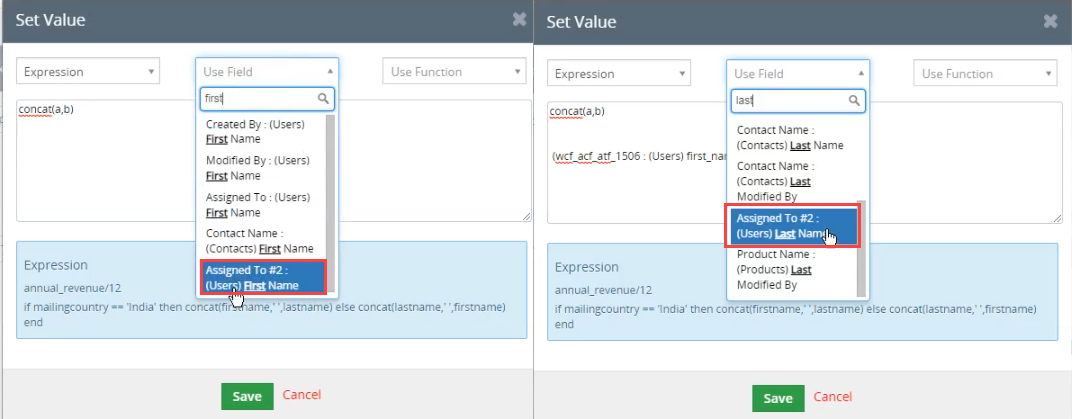Viewport: 1072px width, 419px height.
Task: Open Expression dropdown in right dialog
Action: click(619, 74)
